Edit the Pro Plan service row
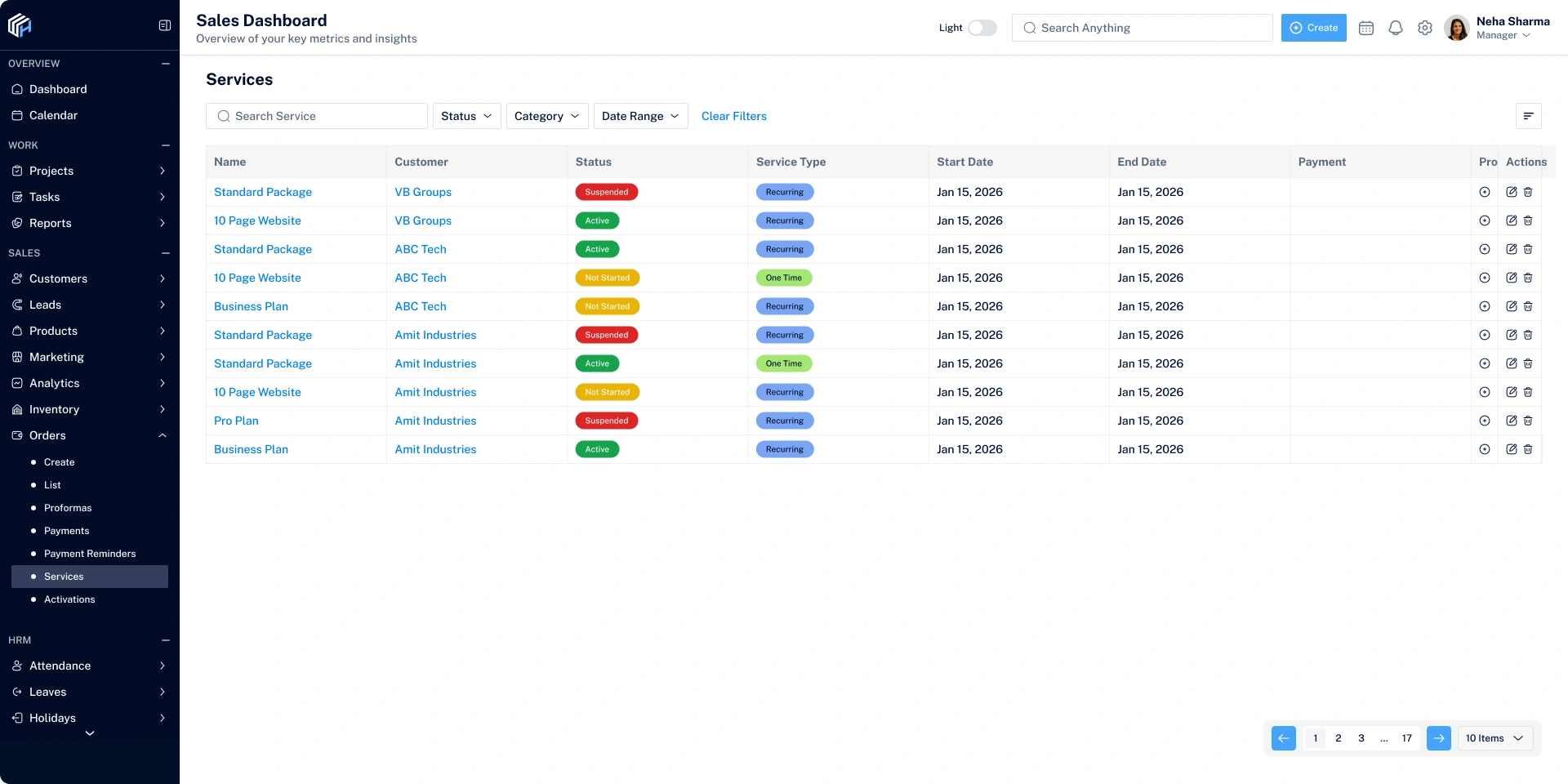 pyautogui.click(x=1512, y=421)
